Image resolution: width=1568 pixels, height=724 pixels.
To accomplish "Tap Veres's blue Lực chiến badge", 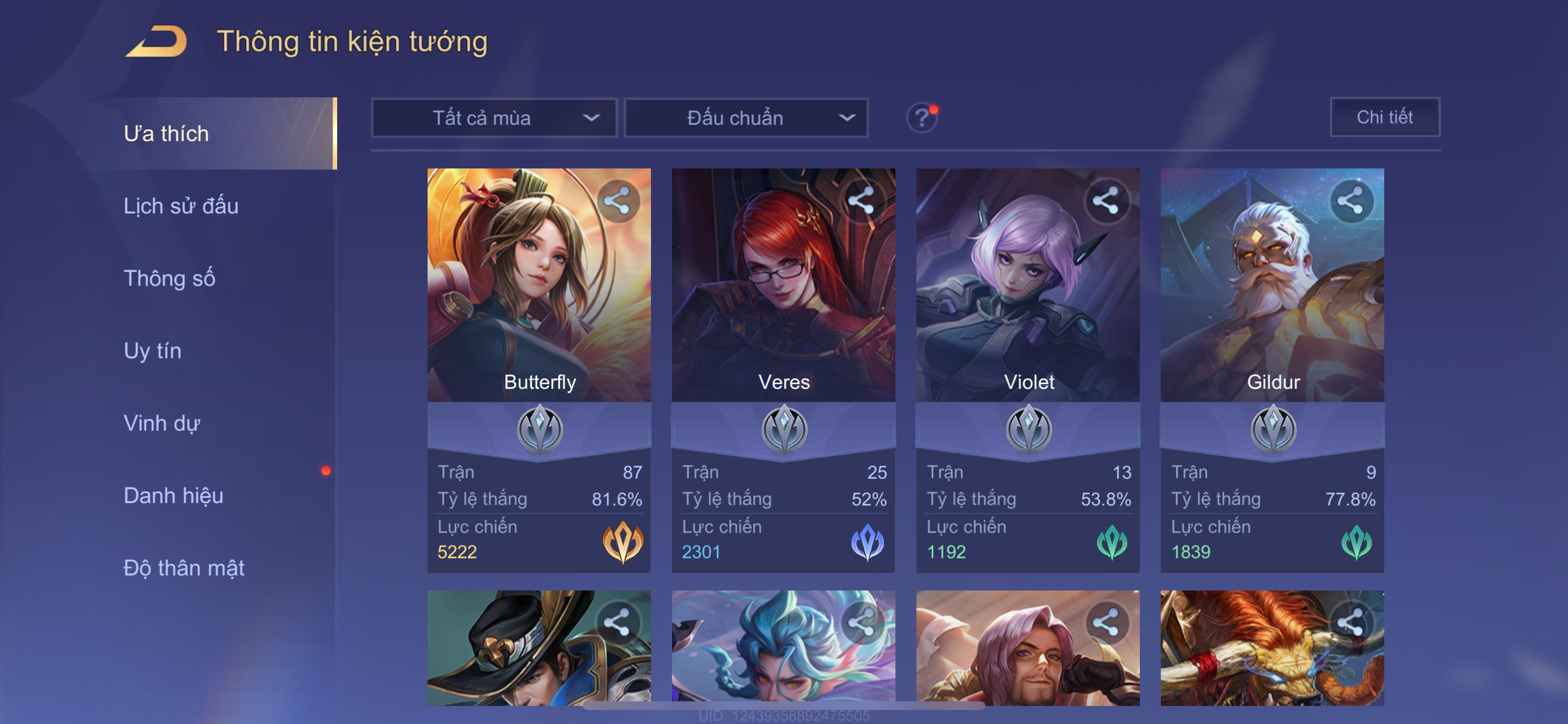I will pyautogui.click(x=867, y=542).
